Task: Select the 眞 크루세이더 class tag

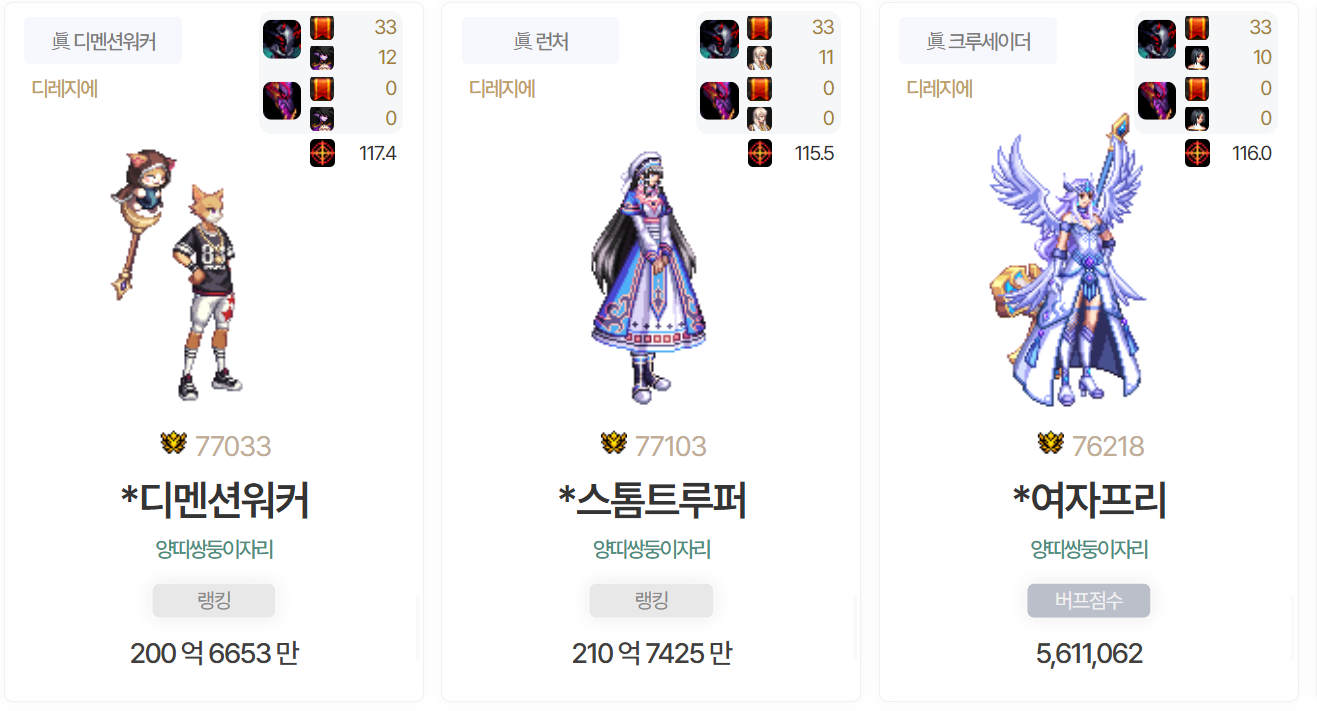Action: click(x=978, y=41)
